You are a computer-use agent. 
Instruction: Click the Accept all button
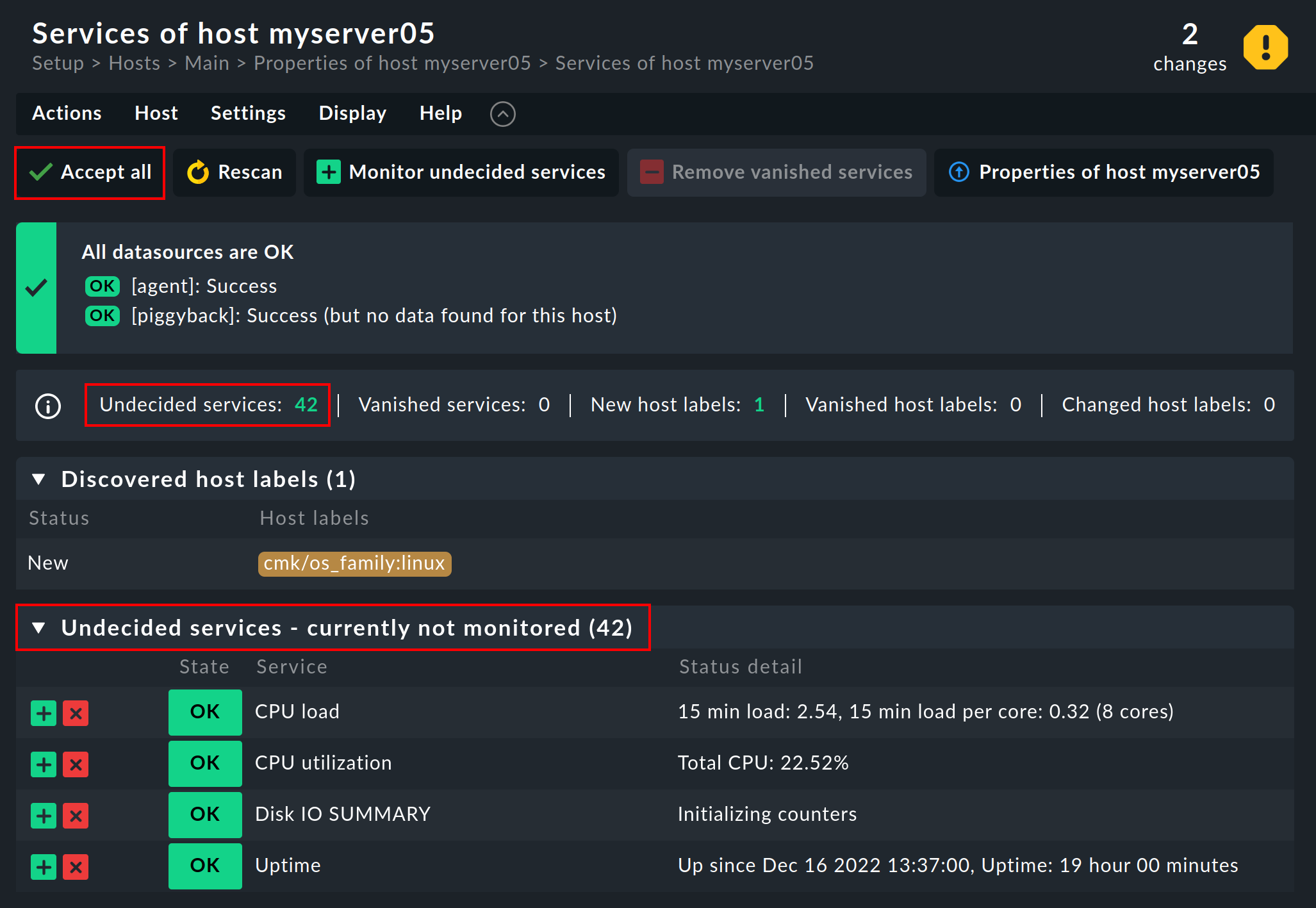point(90,172)
